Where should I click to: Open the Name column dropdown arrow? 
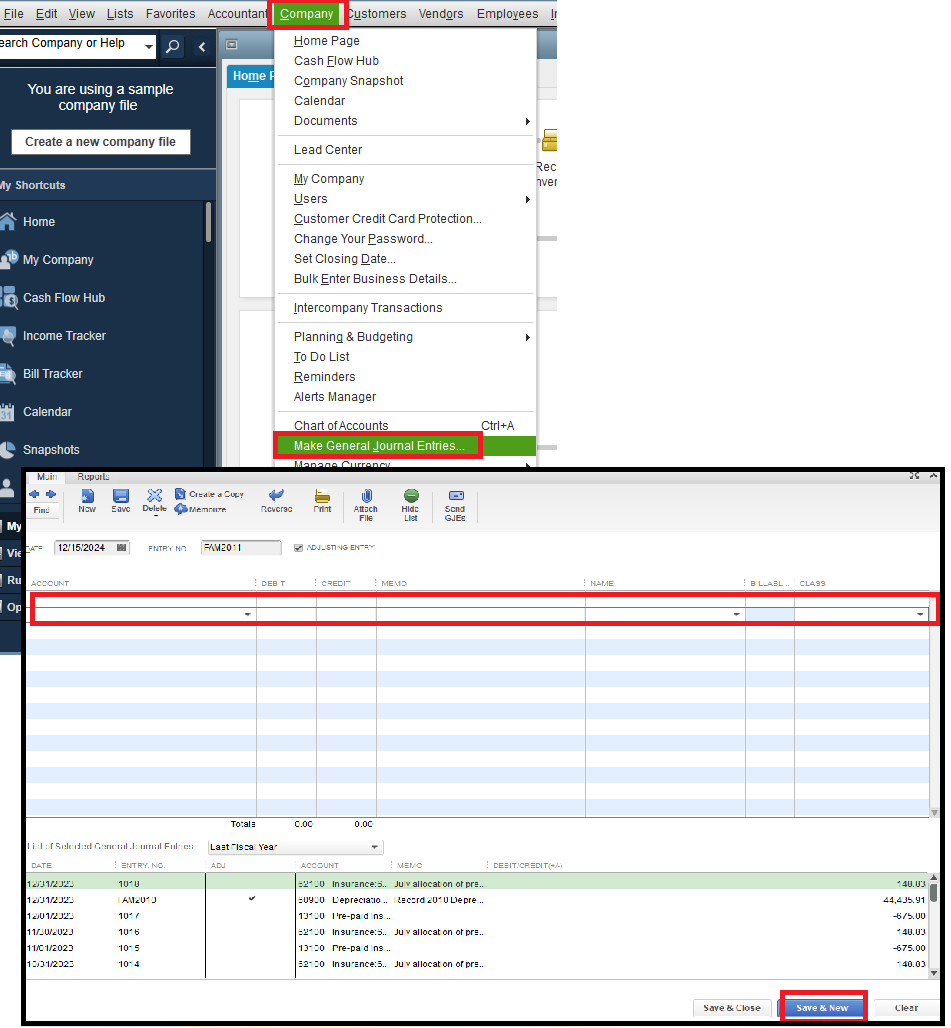pyautogui.click(x=737, y=614)
